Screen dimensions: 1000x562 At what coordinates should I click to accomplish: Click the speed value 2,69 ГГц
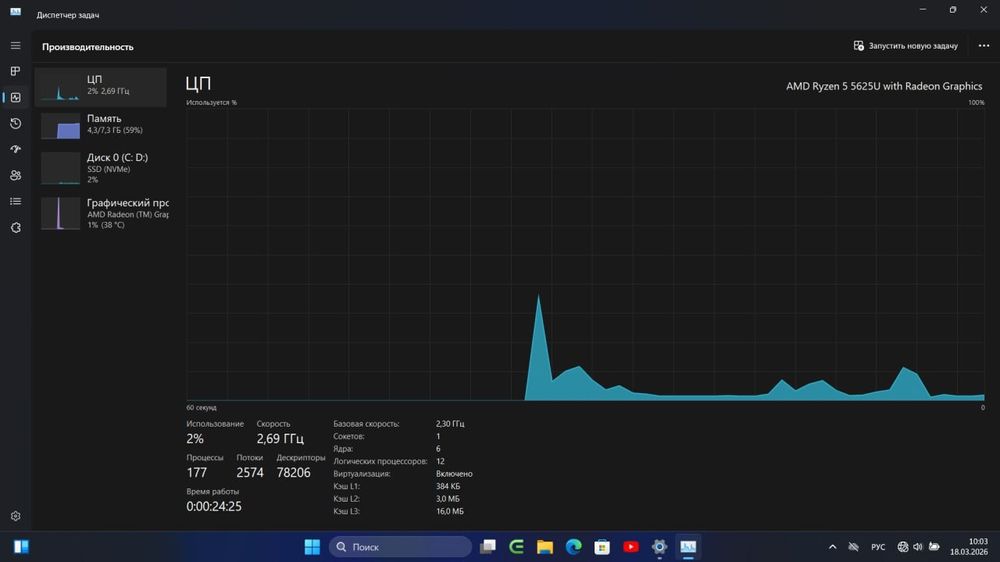click(x=280, y=438)
